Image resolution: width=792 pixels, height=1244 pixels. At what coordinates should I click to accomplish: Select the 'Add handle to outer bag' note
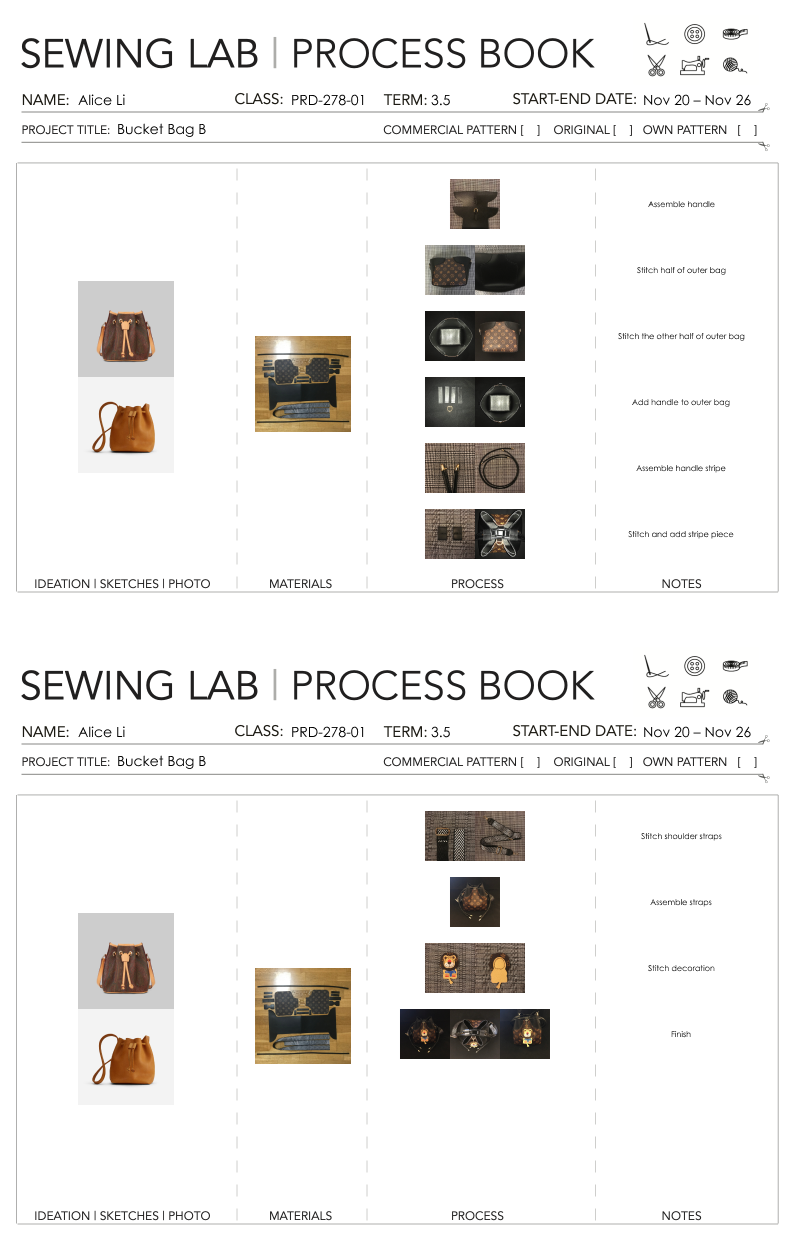pos(681,402)
